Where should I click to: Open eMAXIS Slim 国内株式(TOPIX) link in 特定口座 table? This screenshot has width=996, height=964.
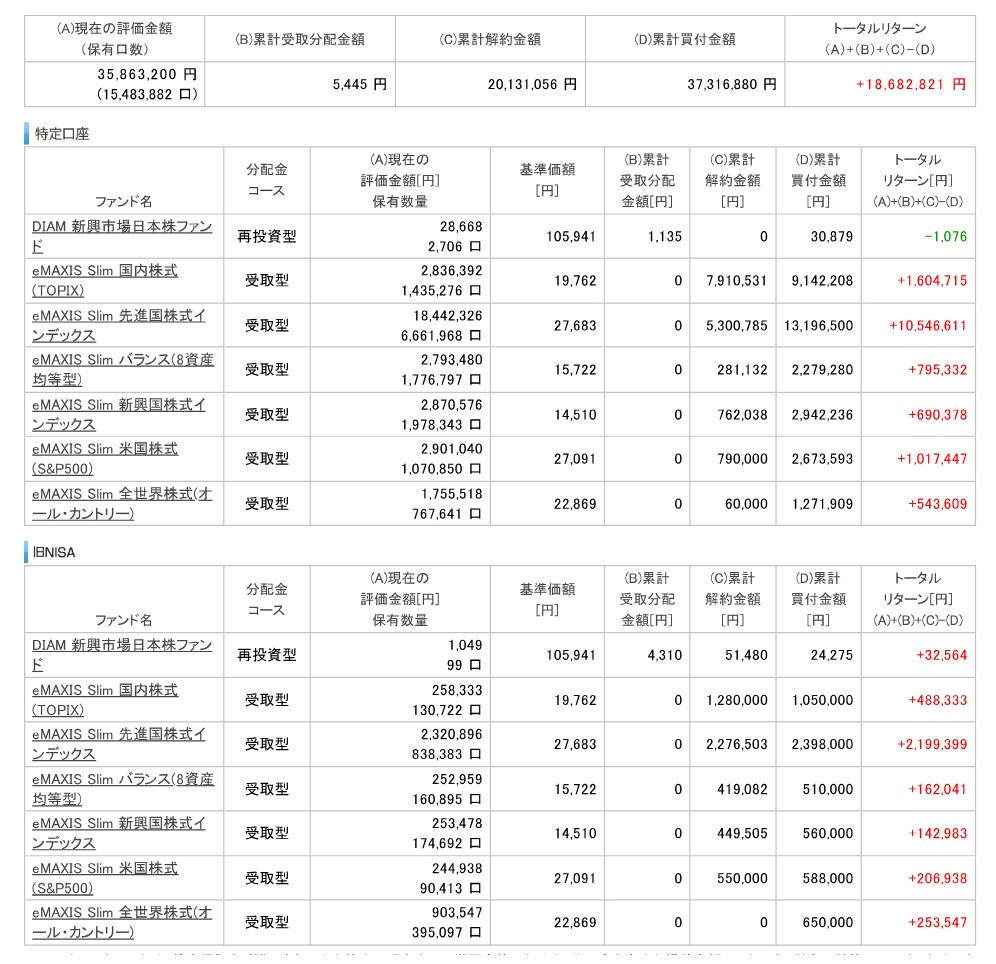105,281
